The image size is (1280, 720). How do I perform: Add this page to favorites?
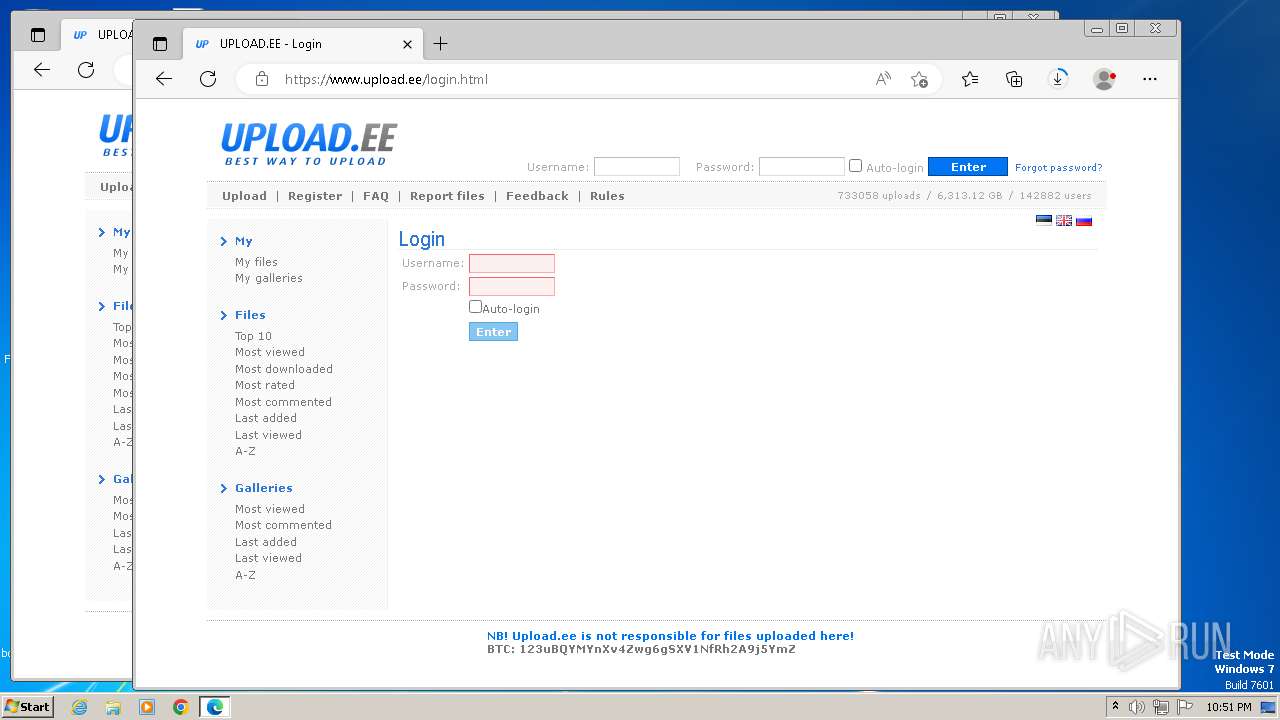tap(919, 79)
